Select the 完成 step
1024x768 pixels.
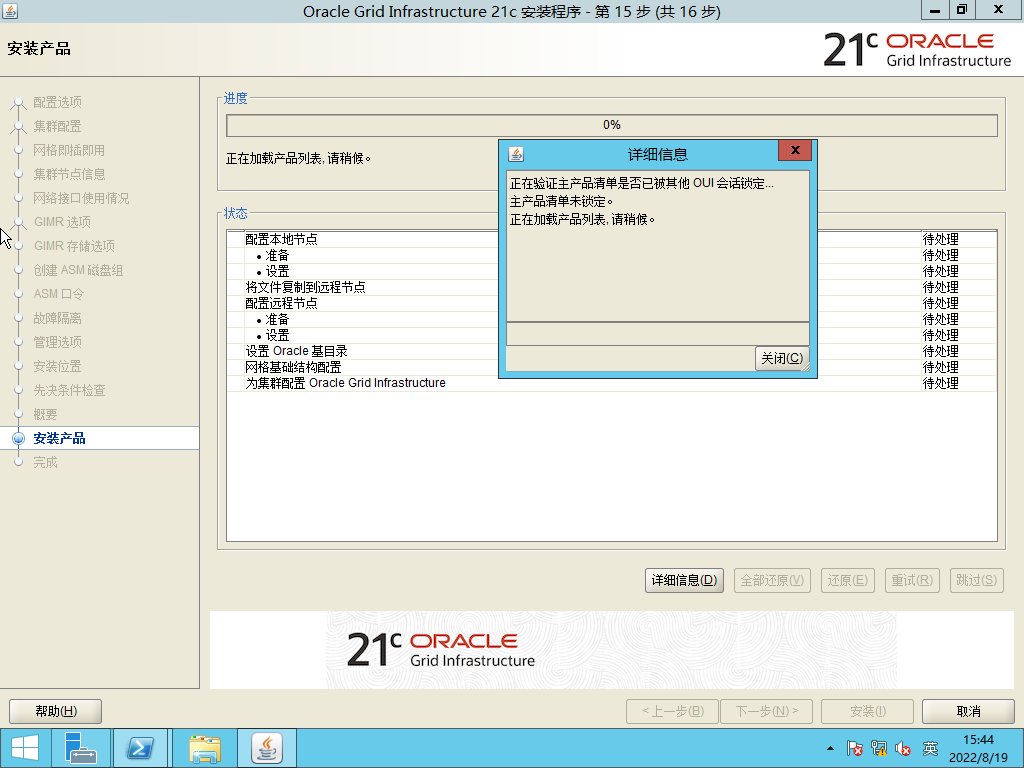(x=45, y=462)
